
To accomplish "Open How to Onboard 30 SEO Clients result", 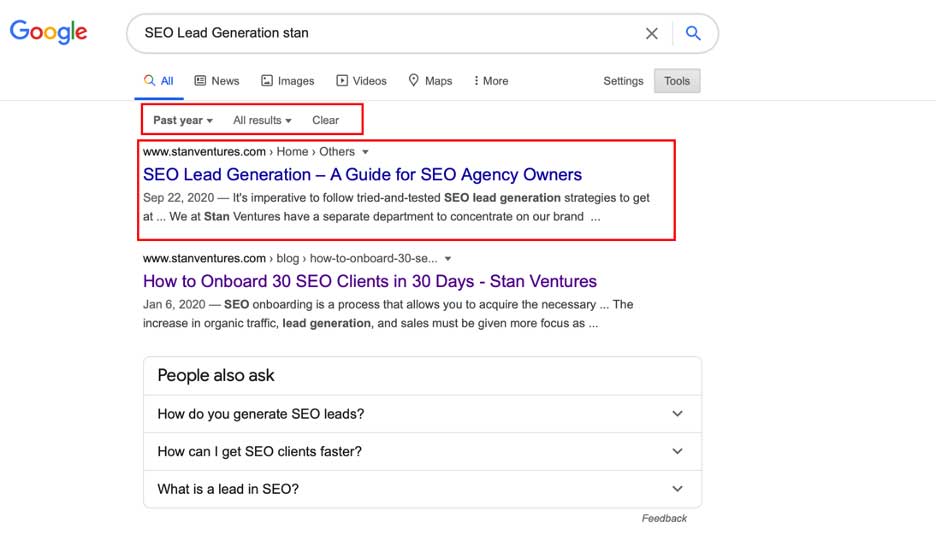I will (370, 281).
